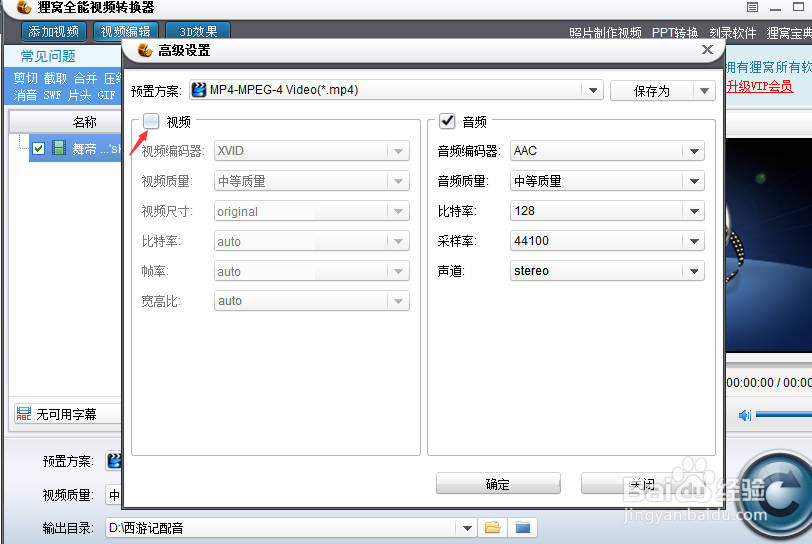
Task: Open the 视频尺寸 original dropdown
Action: (312, 211)
